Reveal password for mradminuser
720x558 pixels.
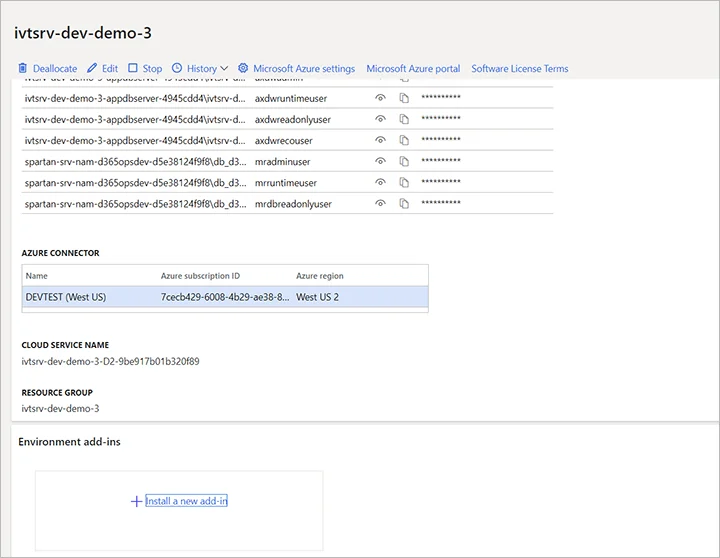click(380, 161)
